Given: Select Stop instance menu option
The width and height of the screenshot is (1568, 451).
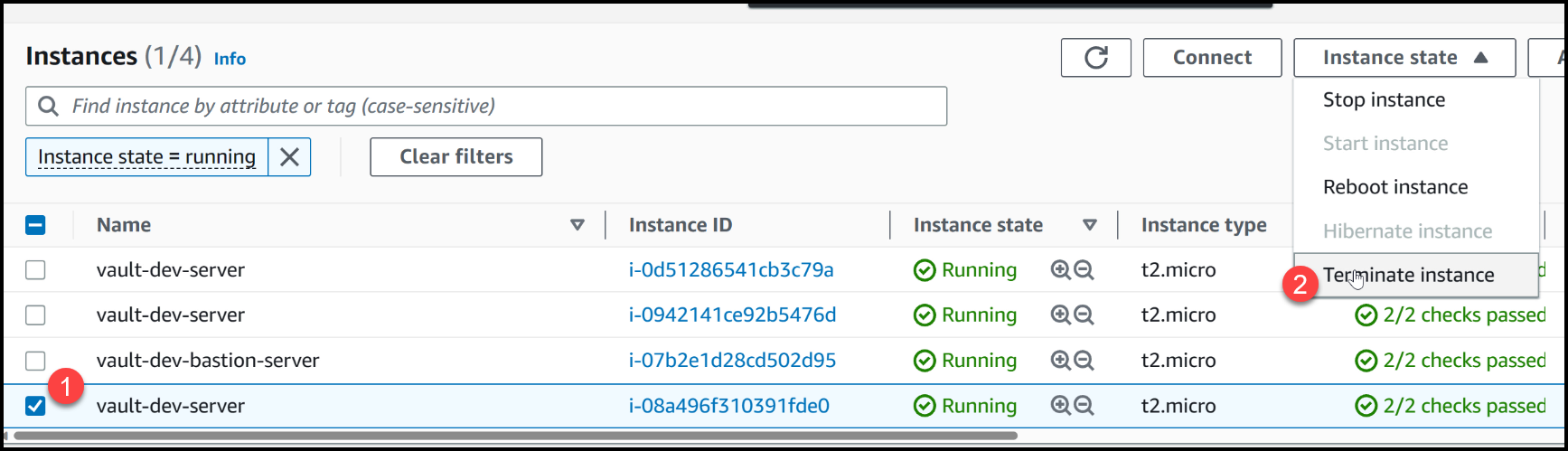Looking at the screenshot, I should [1384, 100].
